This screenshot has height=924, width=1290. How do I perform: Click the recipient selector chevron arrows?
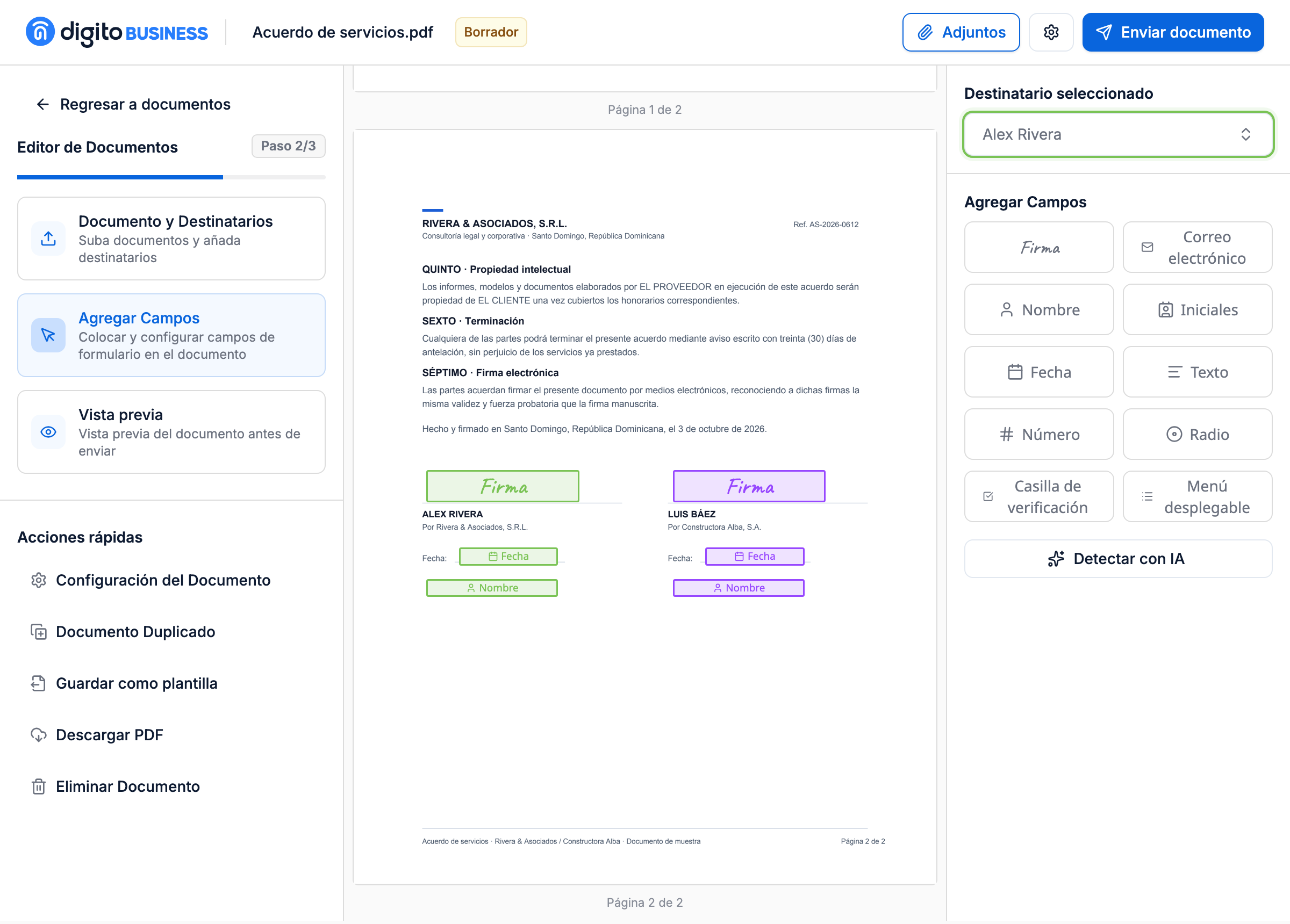(1245, 134)
